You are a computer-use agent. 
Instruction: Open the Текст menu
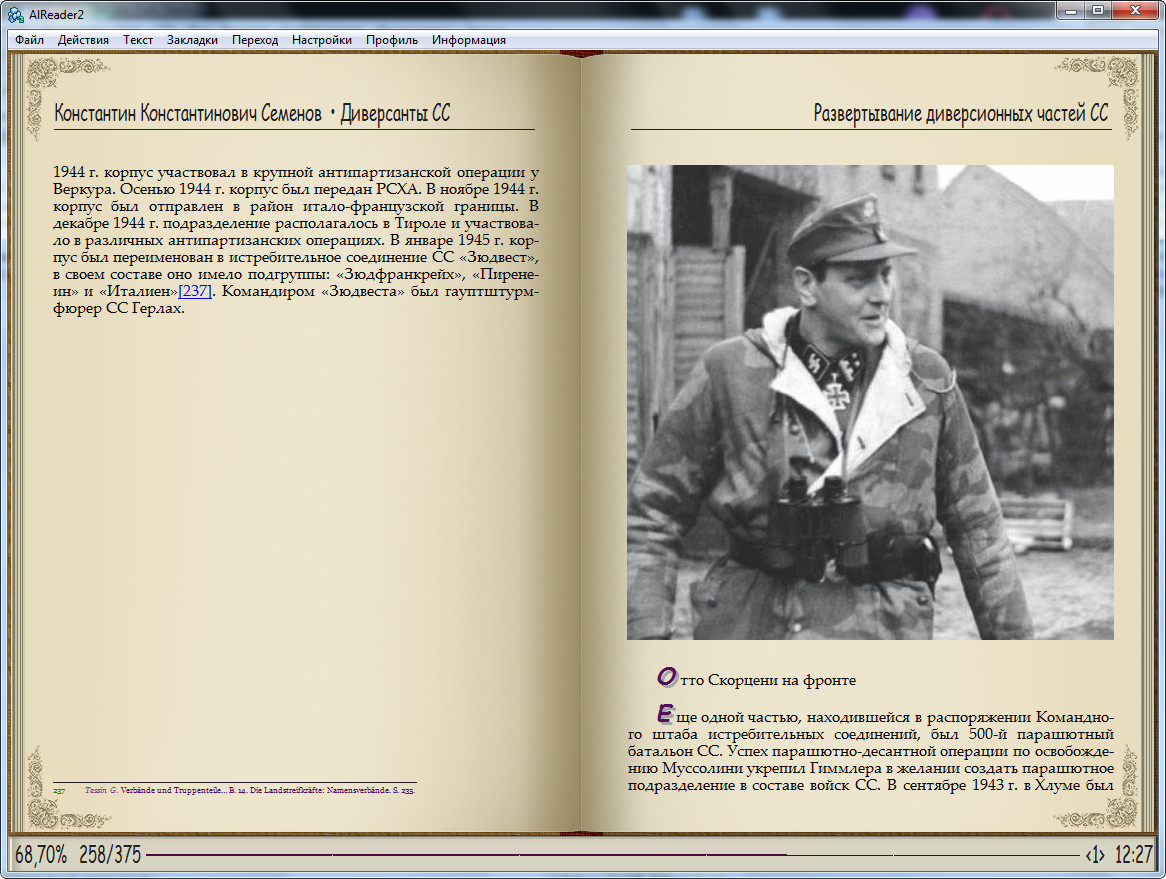coord(138,40)
